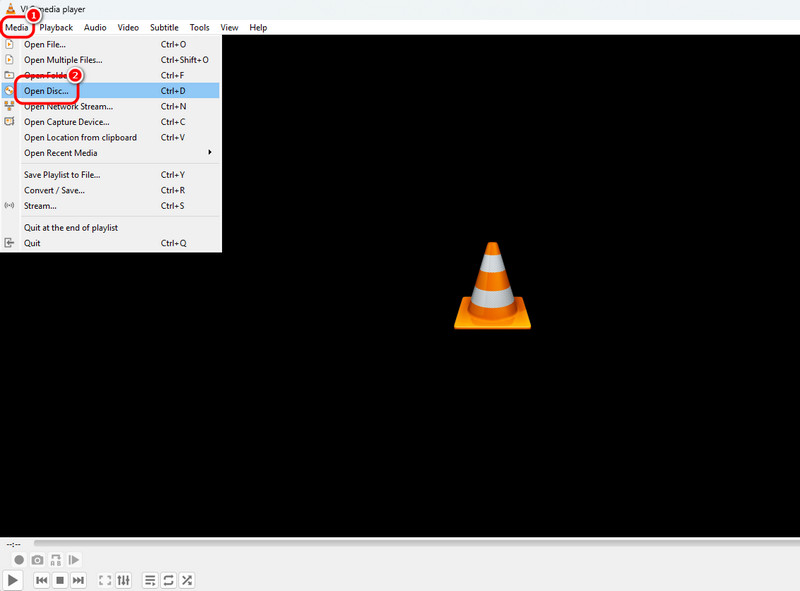Toggle random shuffle icon
The image size is (800, 591).
coord(187,580)
